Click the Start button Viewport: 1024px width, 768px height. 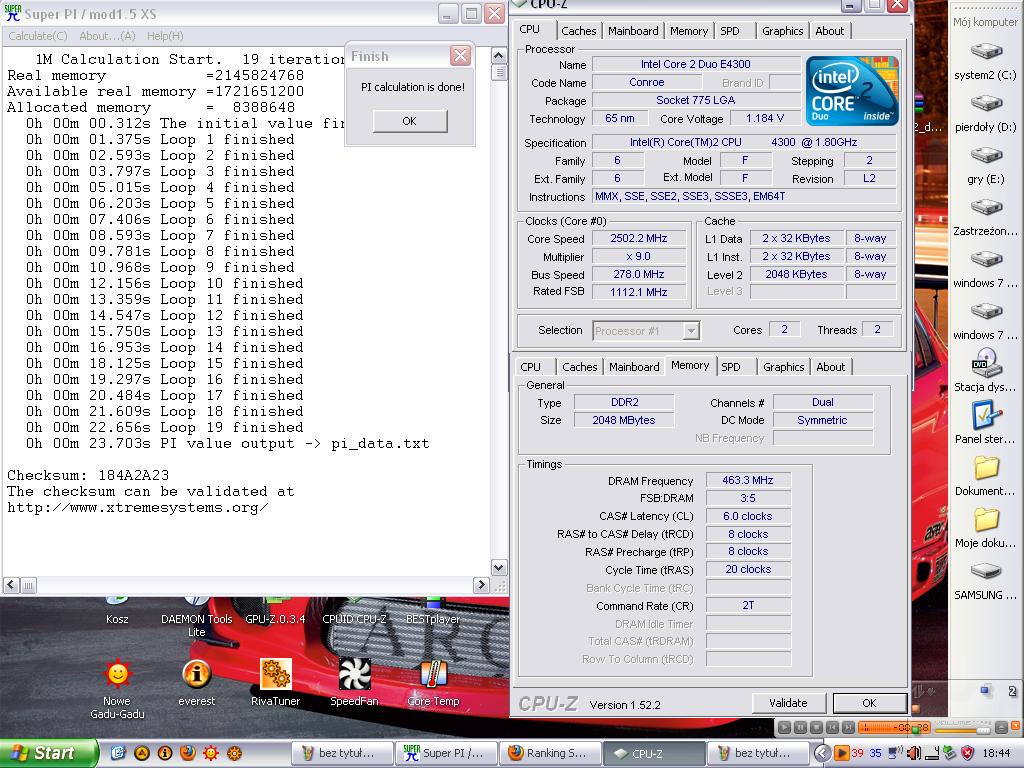[48, 753]
